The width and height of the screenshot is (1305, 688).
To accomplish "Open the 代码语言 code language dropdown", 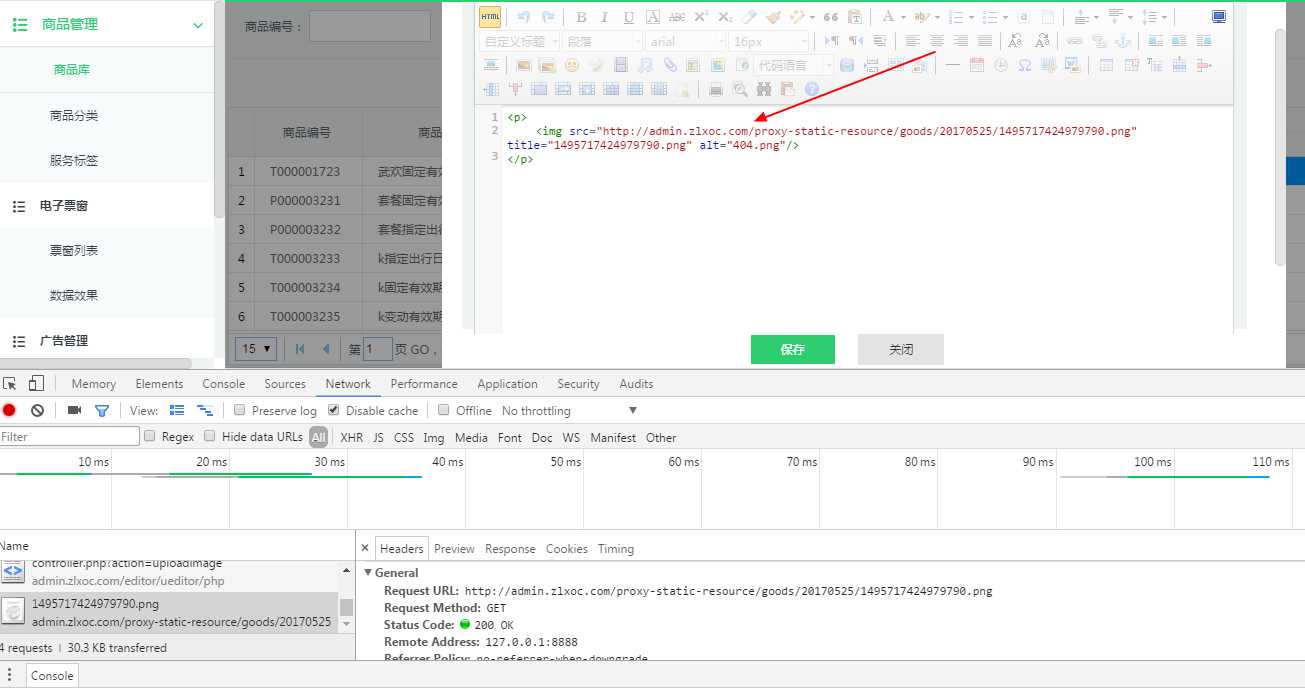I will point(793,65).
